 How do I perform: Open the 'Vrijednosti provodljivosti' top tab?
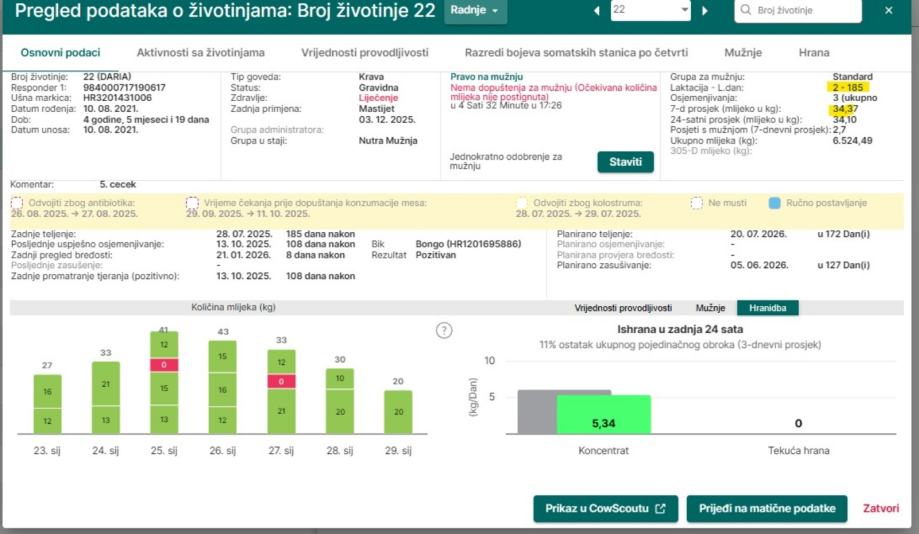click(364, 52)
